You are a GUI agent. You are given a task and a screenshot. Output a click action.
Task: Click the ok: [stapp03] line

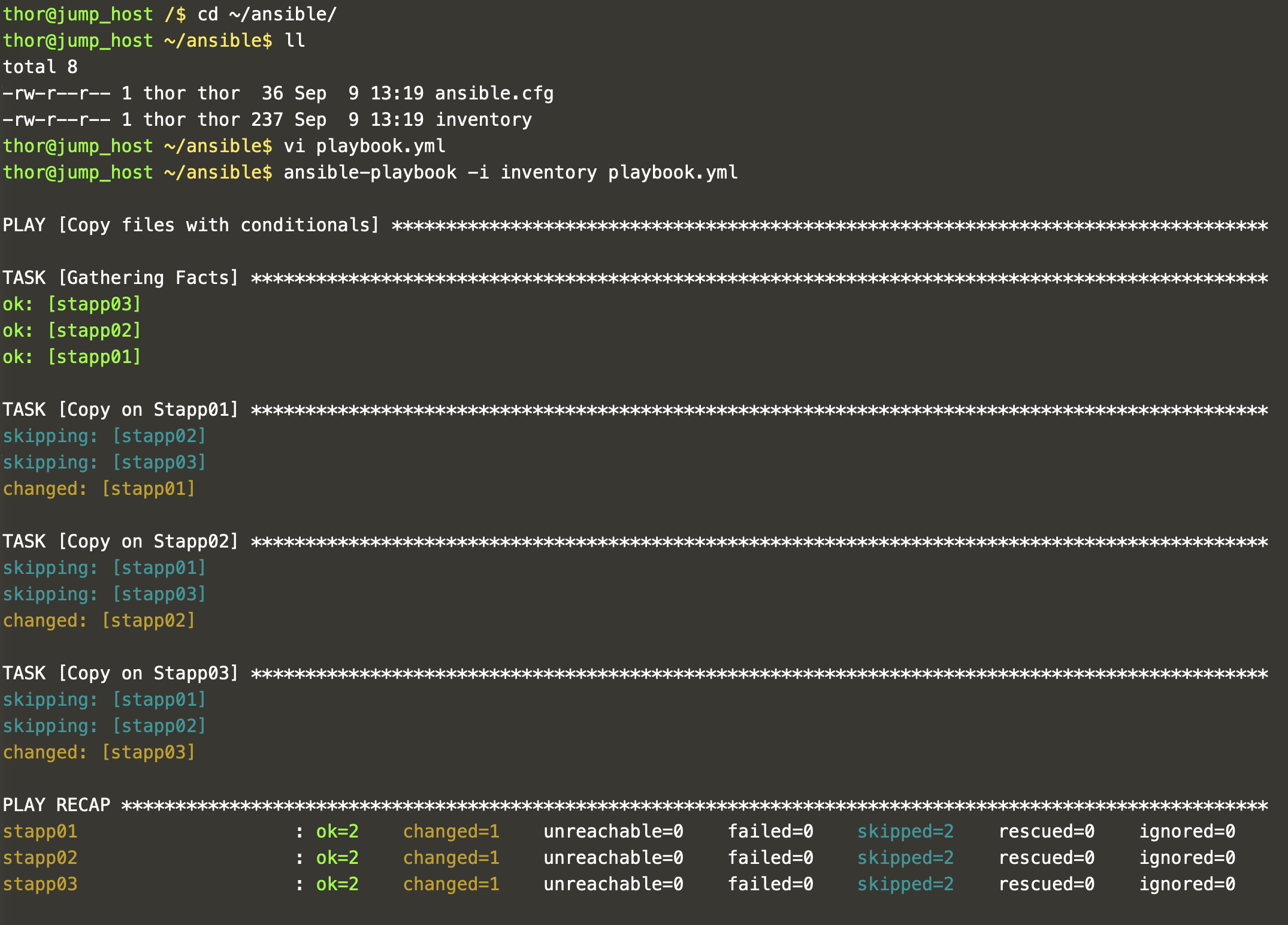(x=72, y=304)
